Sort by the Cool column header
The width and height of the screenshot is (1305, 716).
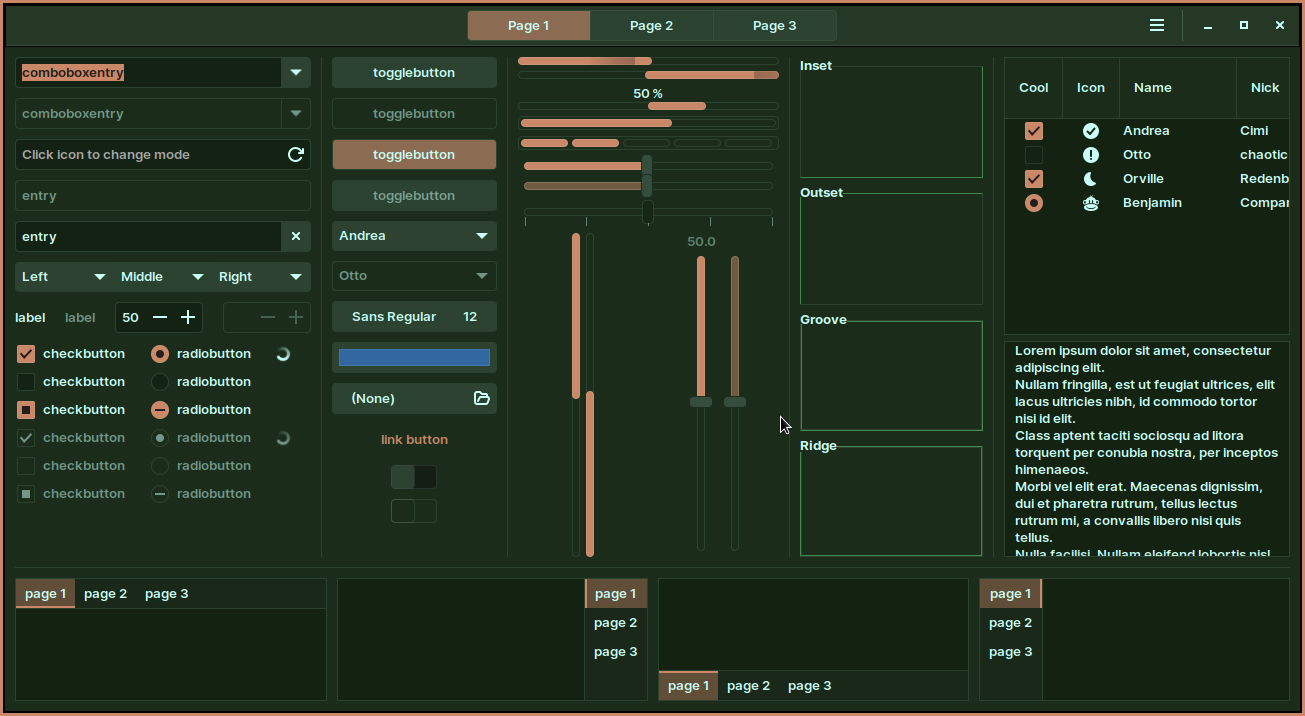click(x=1034, y=88)
